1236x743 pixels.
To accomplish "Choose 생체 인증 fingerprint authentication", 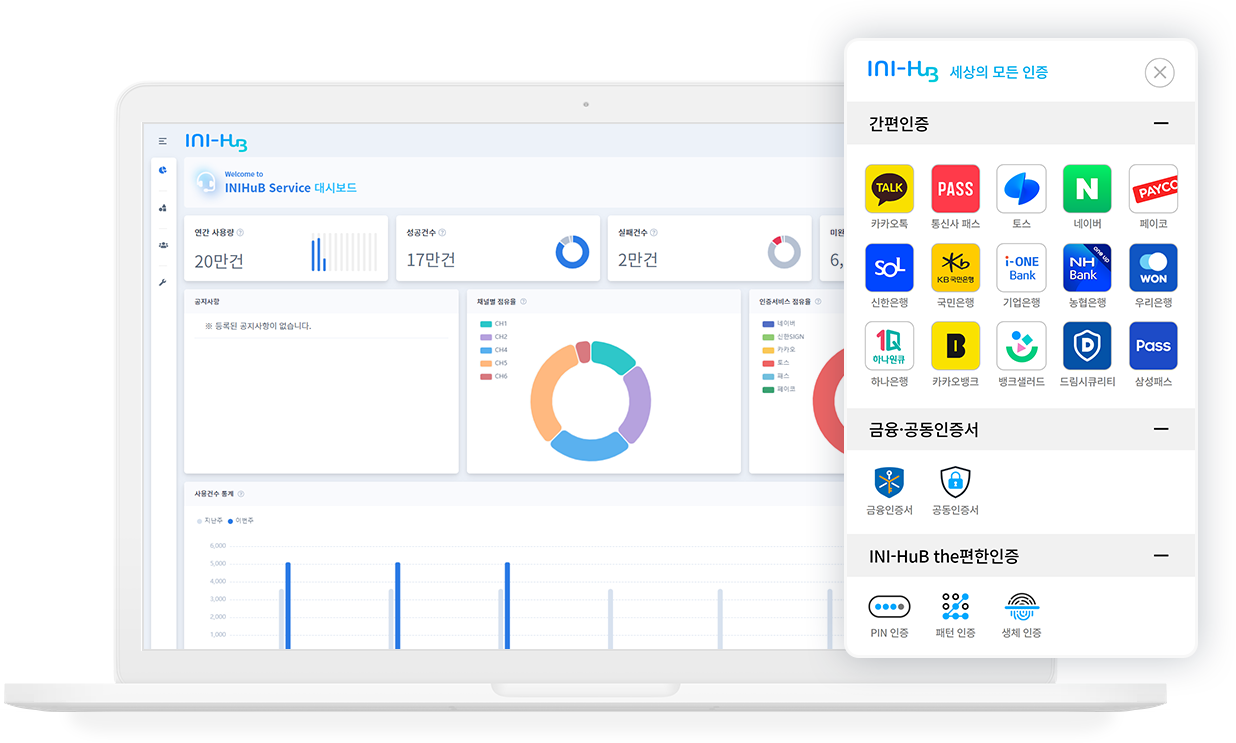I will 1021,607.
